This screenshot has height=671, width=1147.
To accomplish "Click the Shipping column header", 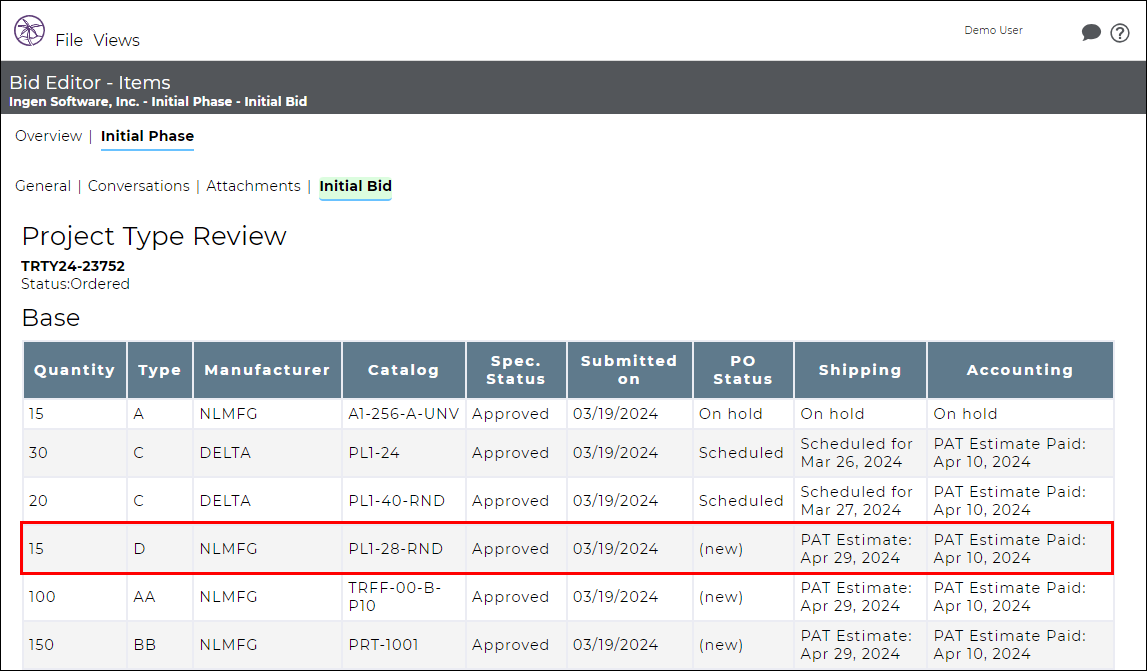I will coord(860,370).
